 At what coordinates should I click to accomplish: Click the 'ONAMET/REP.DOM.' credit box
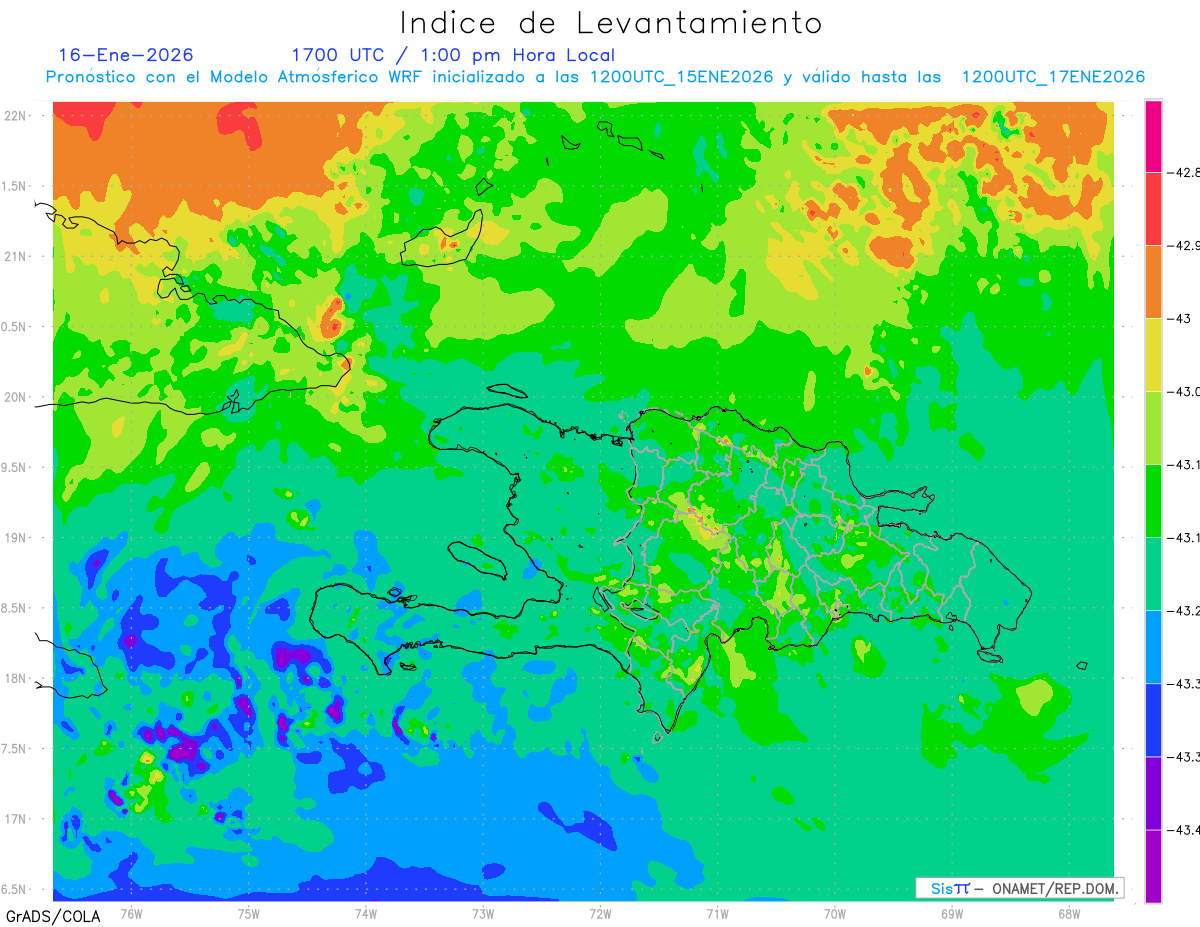(x=1019, y=888)
